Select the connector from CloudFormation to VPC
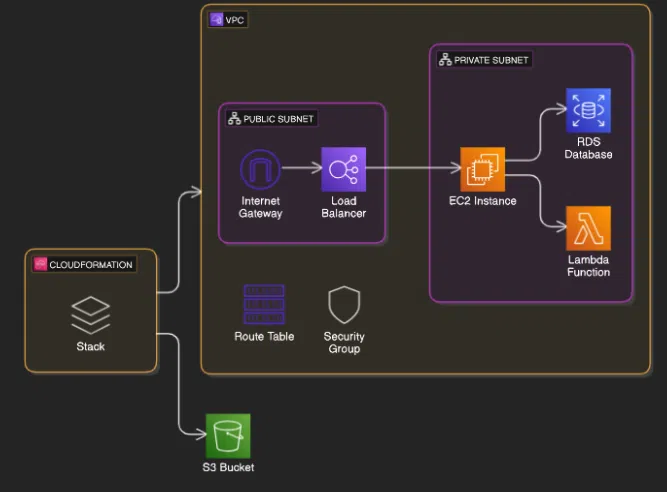This screenshot has height=492, width=667. (x=179, y=242)
